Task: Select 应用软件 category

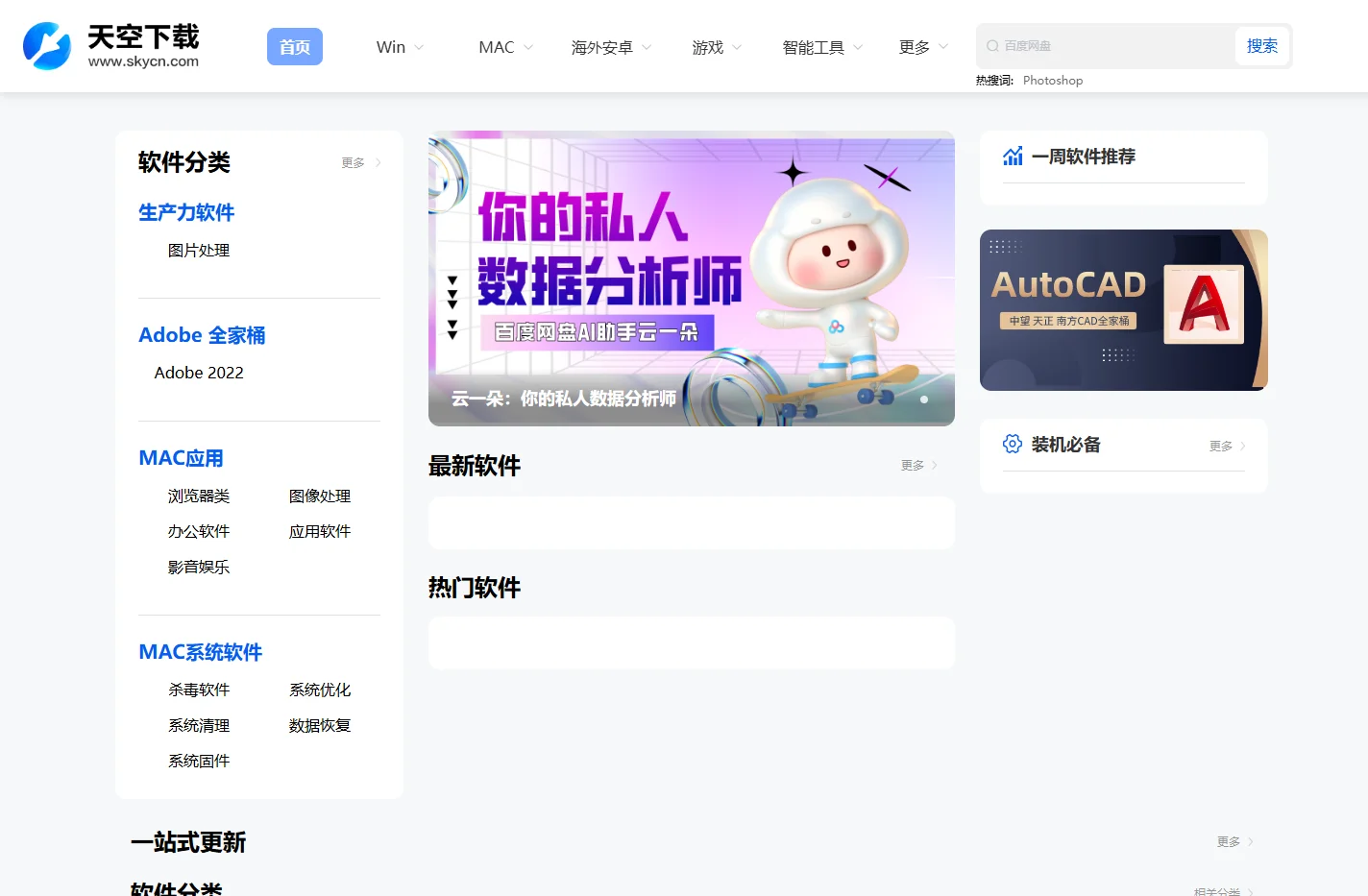Action: pyautogui.click(x=320, y=531)
